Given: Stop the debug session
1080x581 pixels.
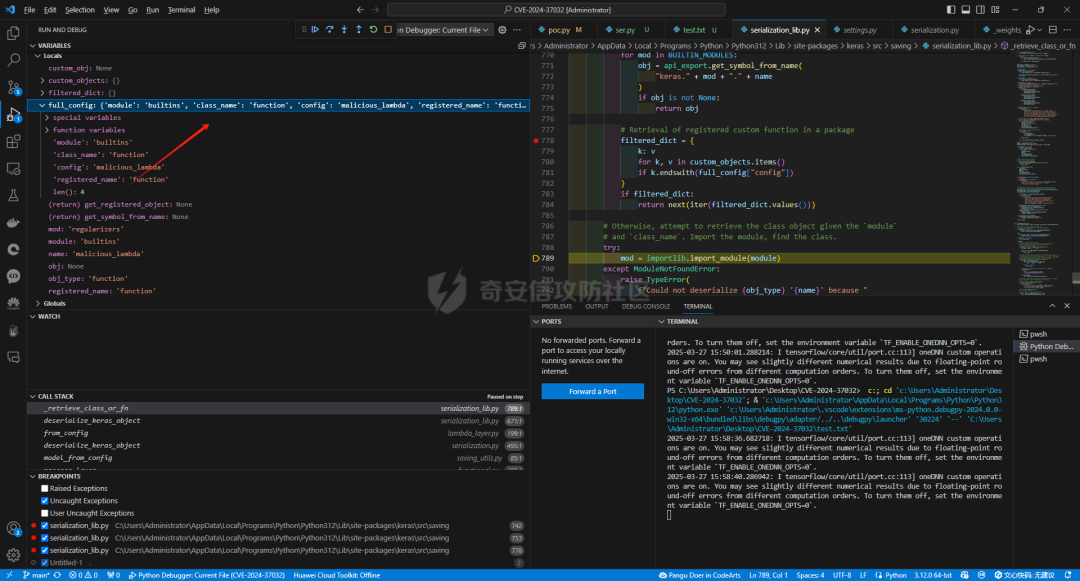Looking at the screenshot, I should (x=388, y=30).
